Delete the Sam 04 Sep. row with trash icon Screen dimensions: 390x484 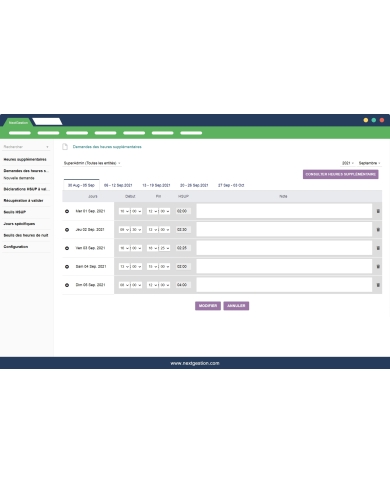[378, 267]
